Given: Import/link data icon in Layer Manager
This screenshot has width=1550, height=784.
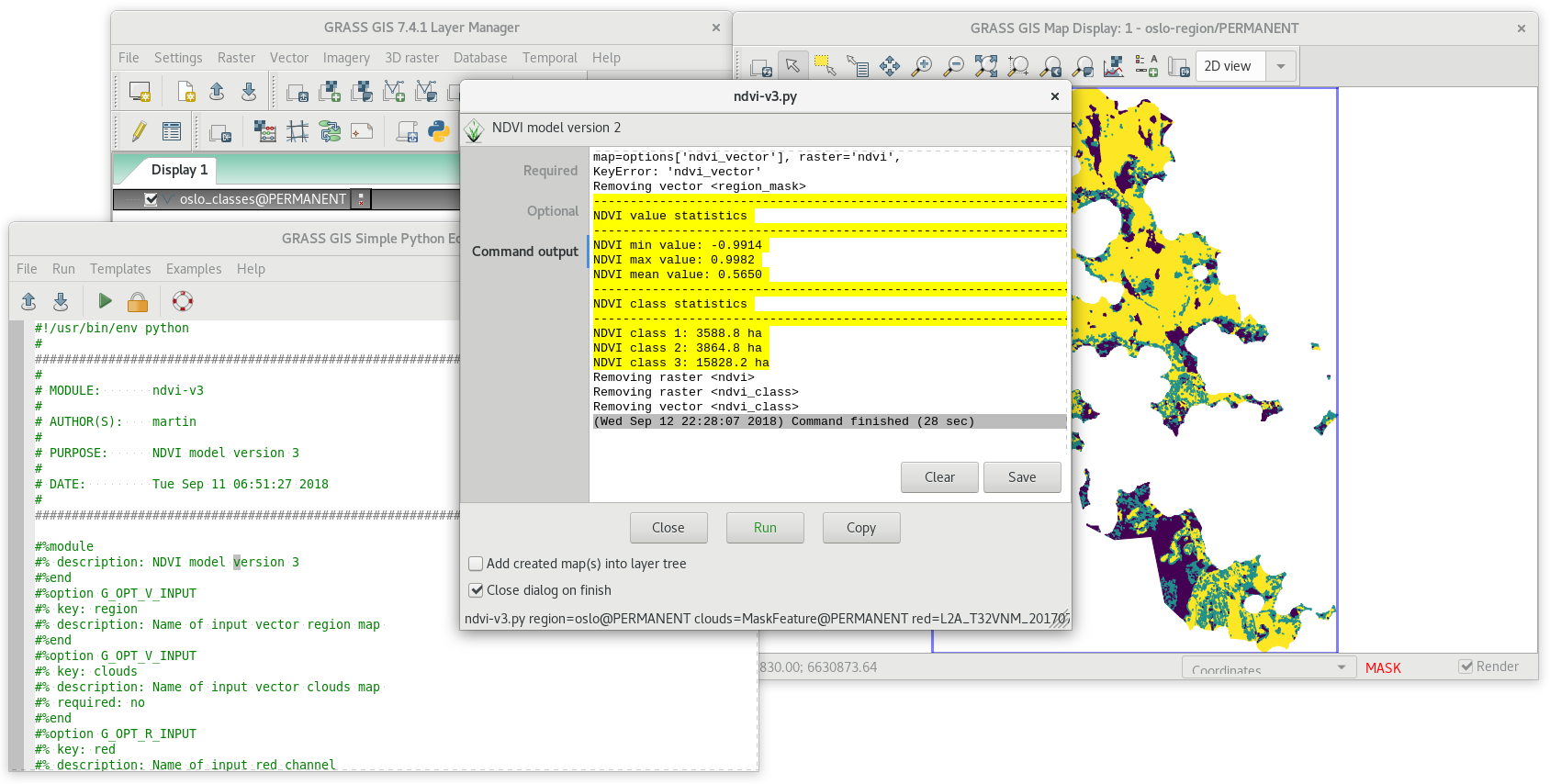Looking at the screenshot, I should [220, 132].
